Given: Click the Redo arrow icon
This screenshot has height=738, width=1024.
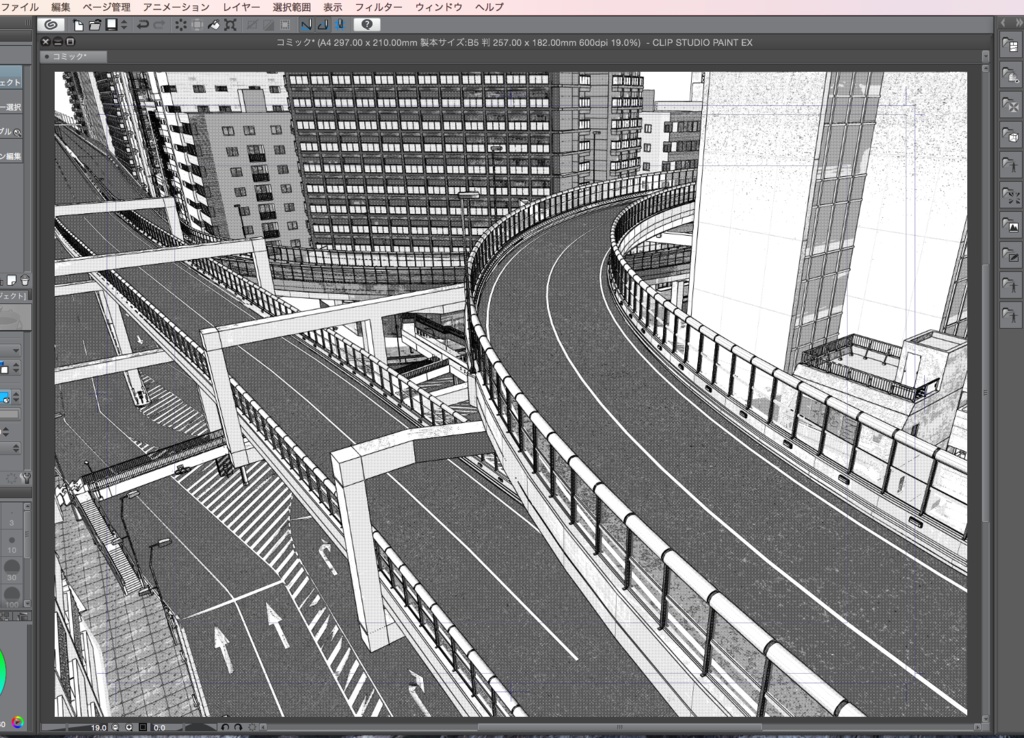Looking at the screenshot, I should [159, 25].
